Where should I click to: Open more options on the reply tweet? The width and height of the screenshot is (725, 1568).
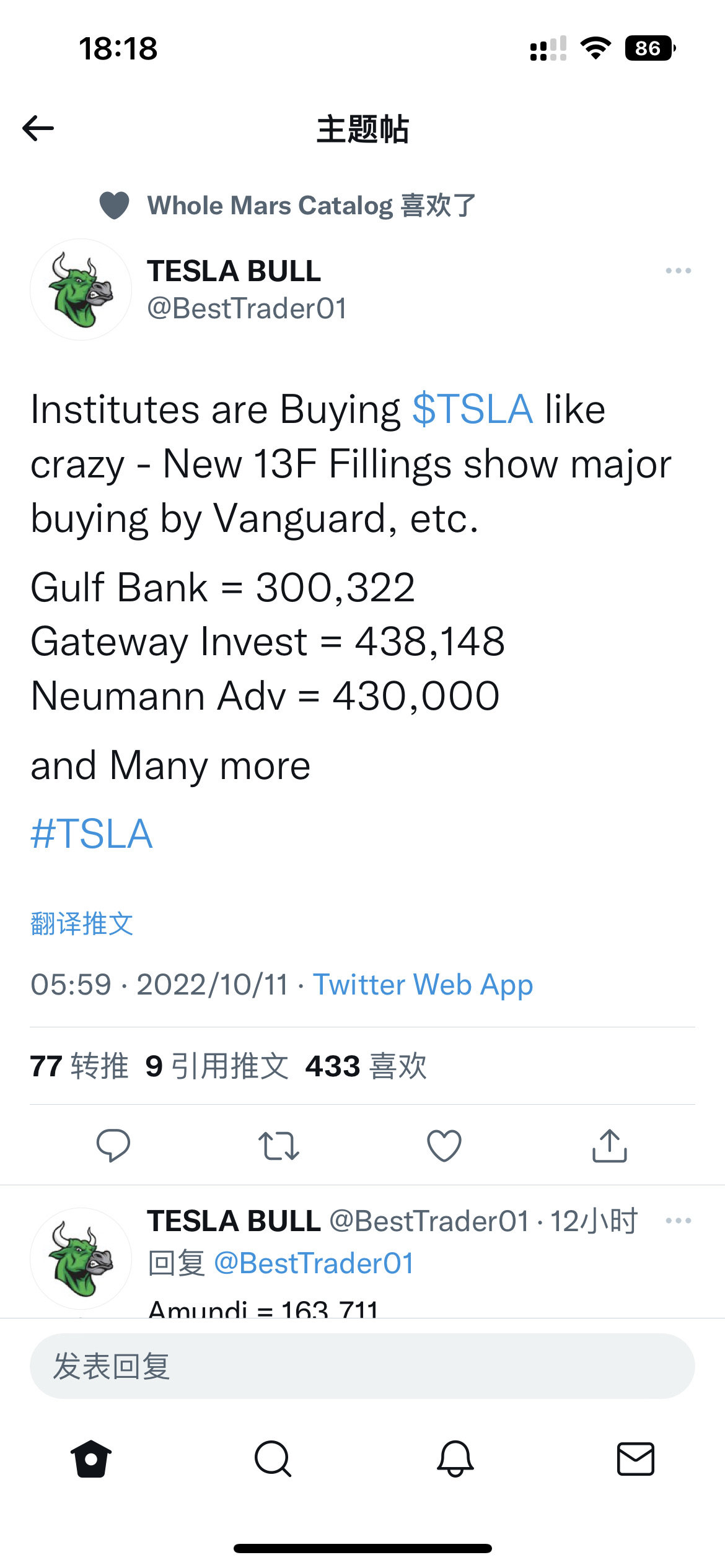[x=678, y=1221]
